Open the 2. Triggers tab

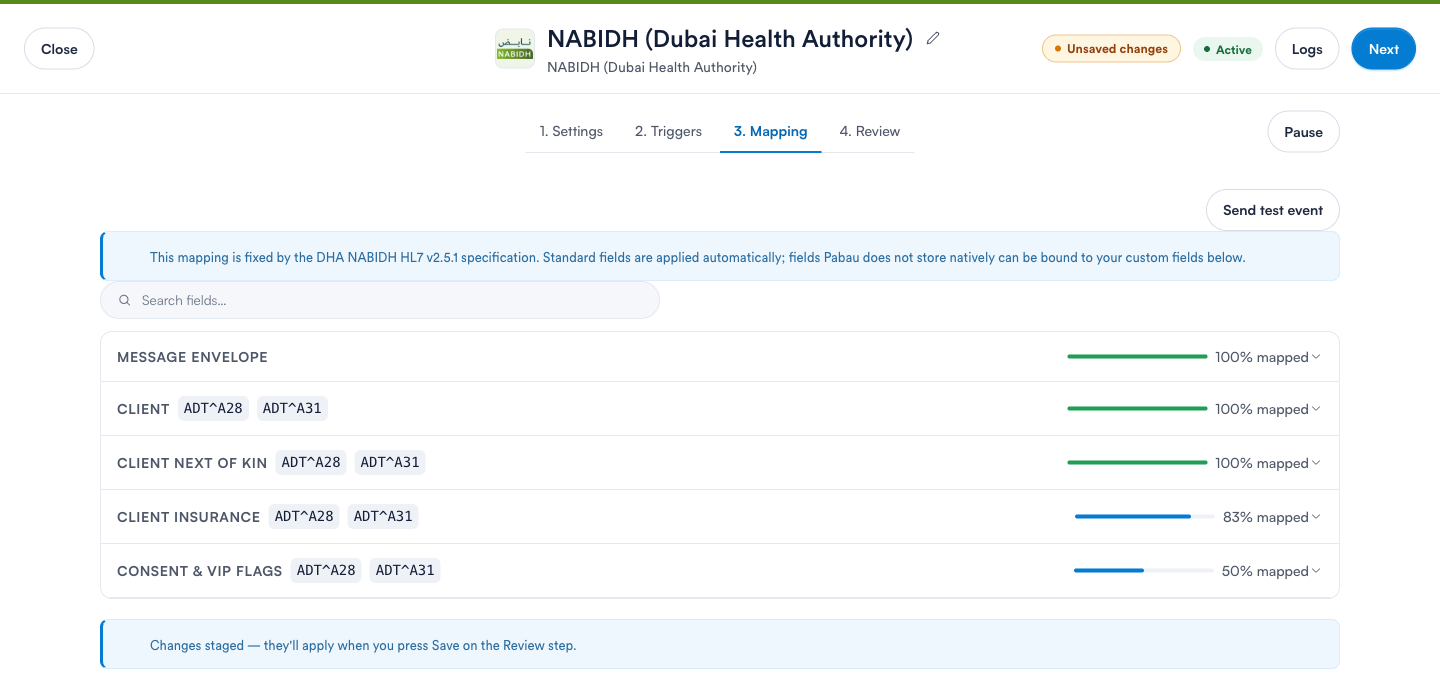coord(668,131)
